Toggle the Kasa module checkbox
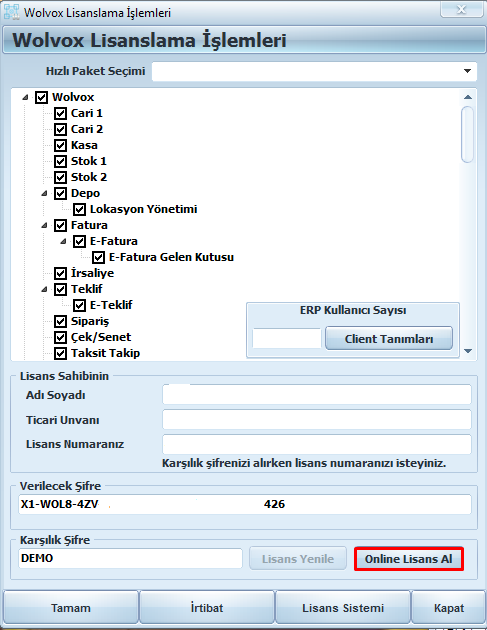This screenshot has height=630, width=487. point(60,145)
